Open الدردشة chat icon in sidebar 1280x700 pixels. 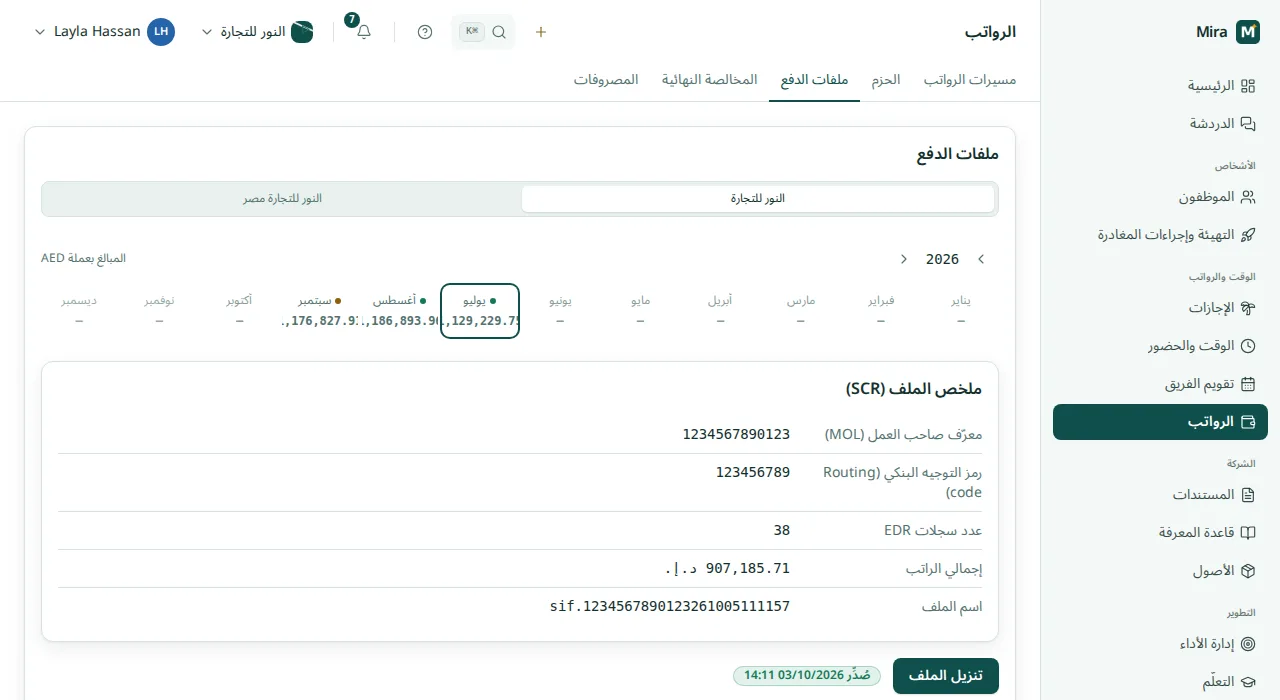point(1247,124)
